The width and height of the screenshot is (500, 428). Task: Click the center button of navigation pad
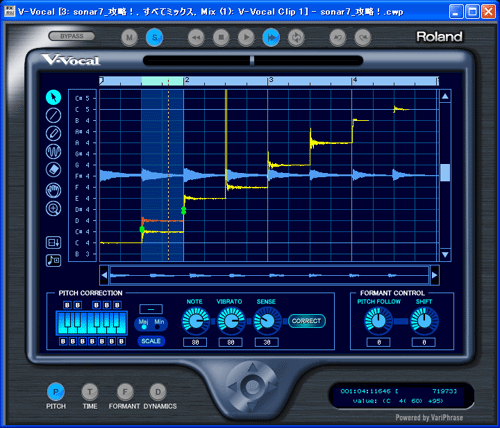tap(252, 387)
